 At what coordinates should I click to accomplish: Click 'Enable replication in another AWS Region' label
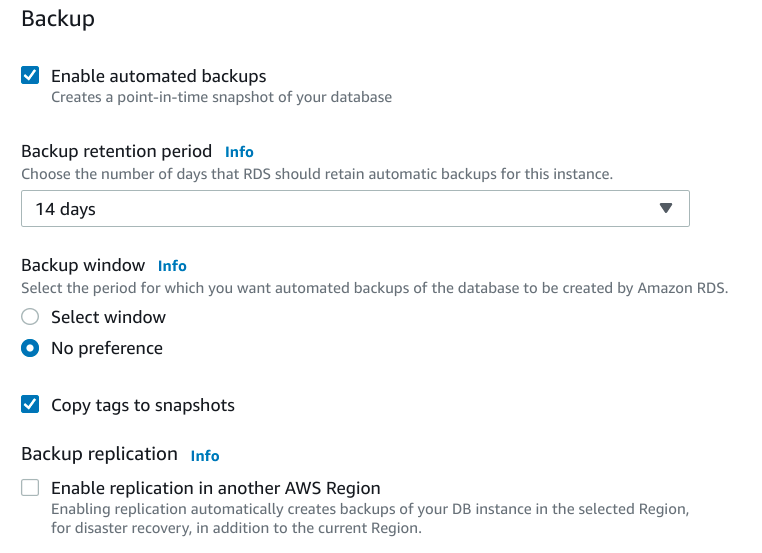pyautogui.click(x=215, y=488)
